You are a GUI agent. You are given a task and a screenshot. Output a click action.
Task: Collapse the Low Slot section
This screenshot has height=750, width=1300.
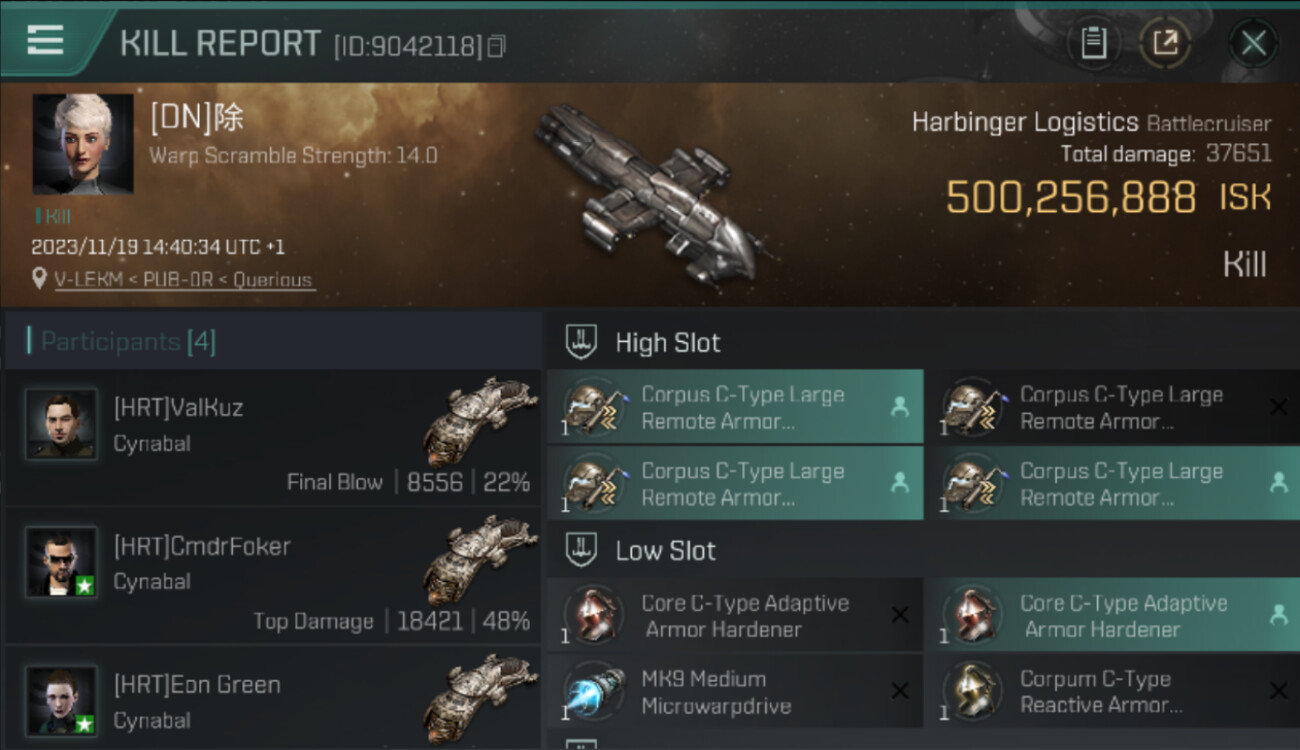coord(581,550)
